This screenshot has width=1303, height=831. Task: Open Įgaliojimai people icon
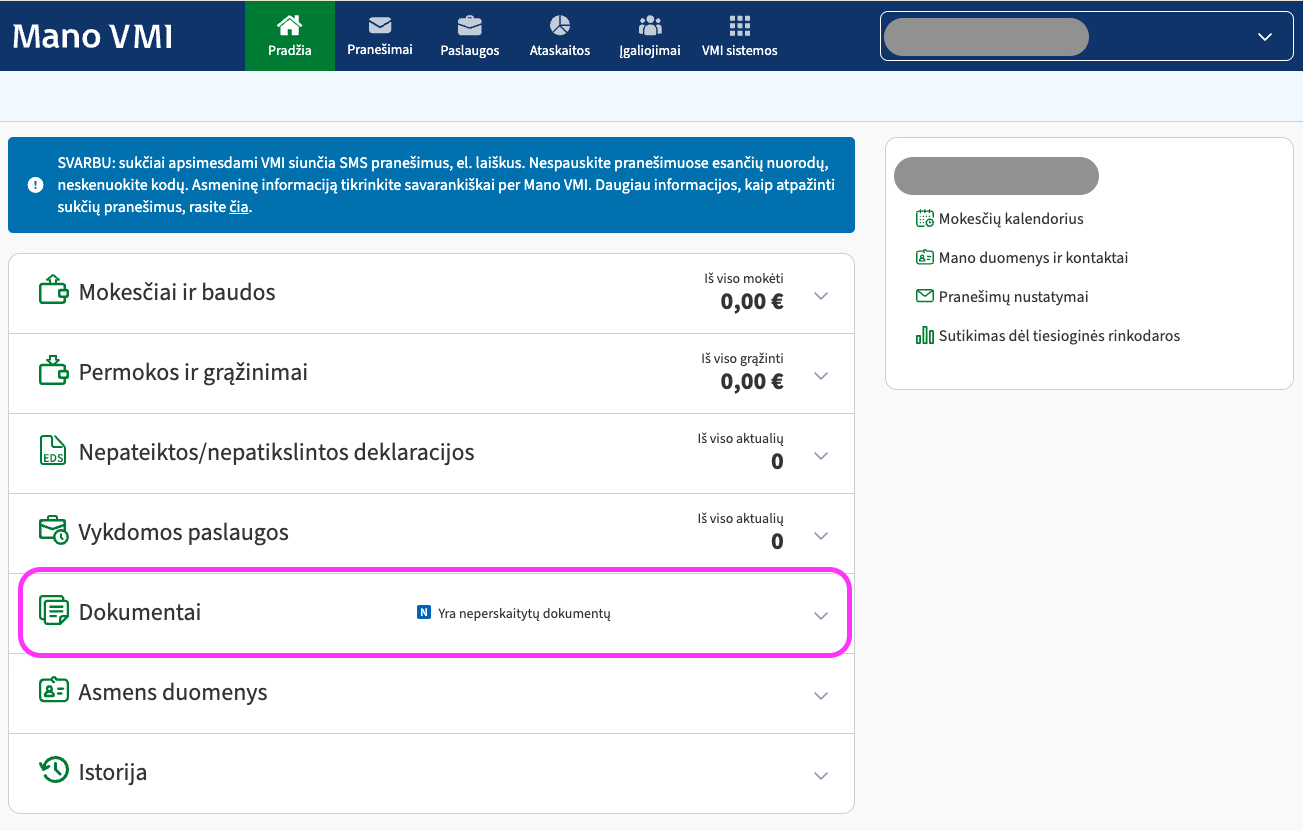[650, 25]
